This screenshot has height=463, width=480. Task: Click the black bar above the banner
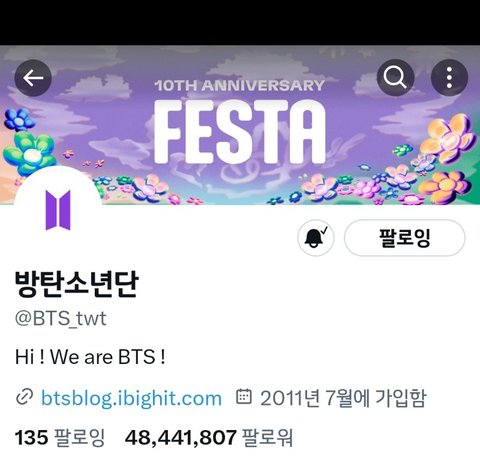pyautogui.click(x=240, y=22)
